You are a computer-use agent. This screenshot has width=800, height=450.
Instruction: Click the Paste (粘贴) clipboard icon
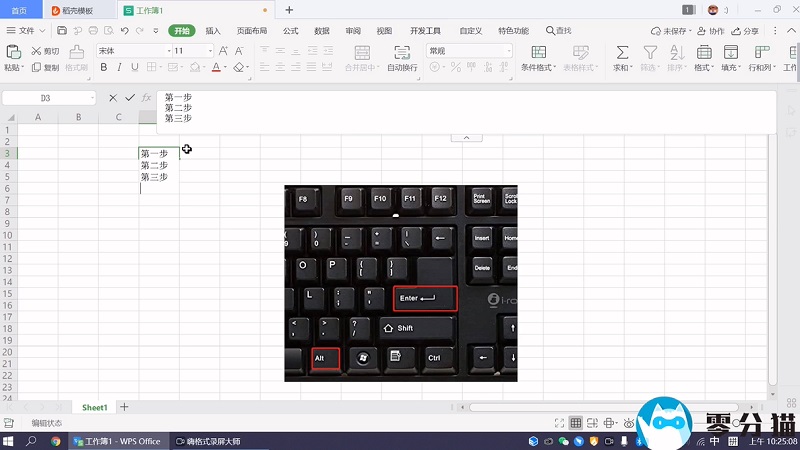12,52
